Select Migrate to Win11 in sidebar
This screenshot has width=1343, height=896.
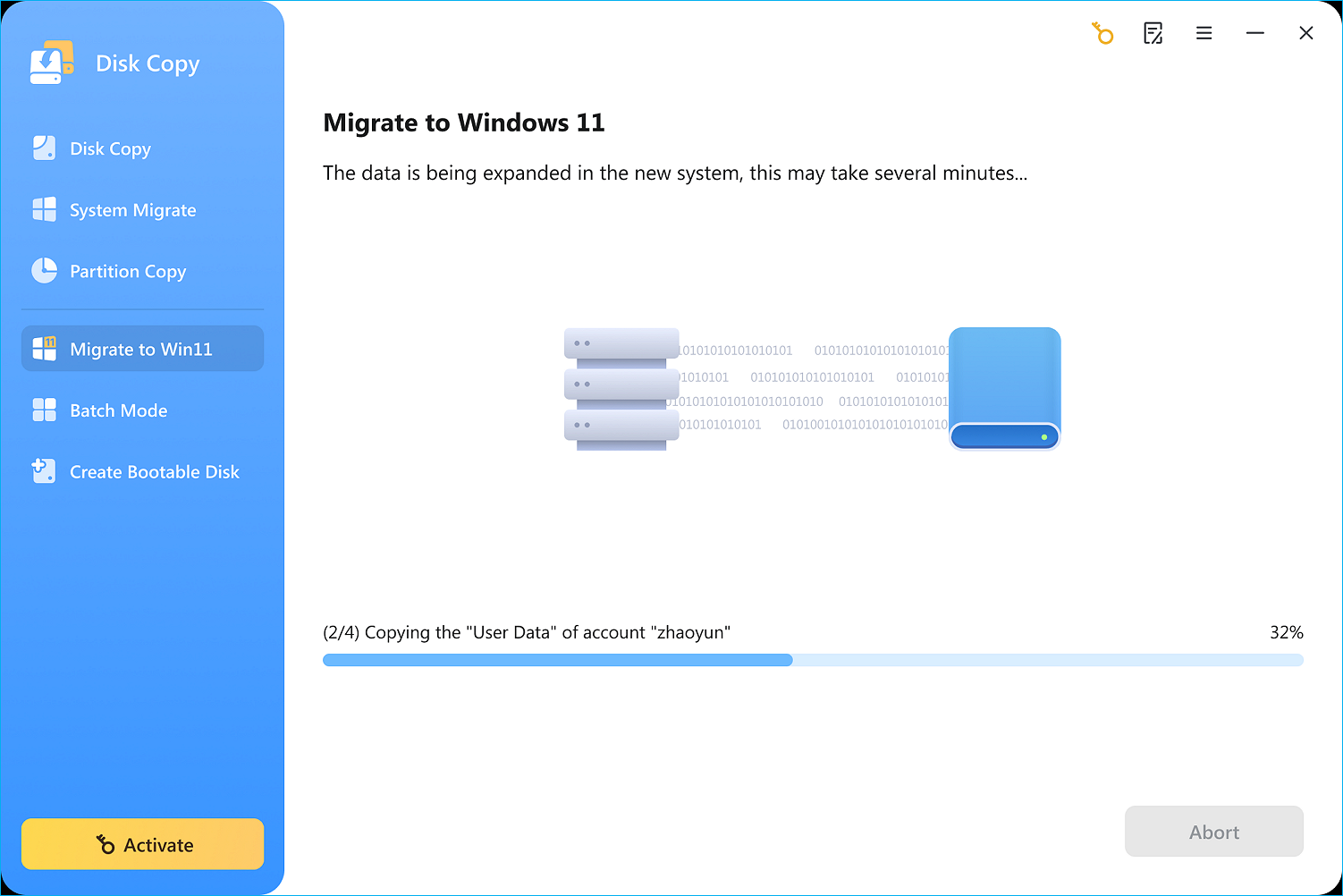[x=142, y=349]
